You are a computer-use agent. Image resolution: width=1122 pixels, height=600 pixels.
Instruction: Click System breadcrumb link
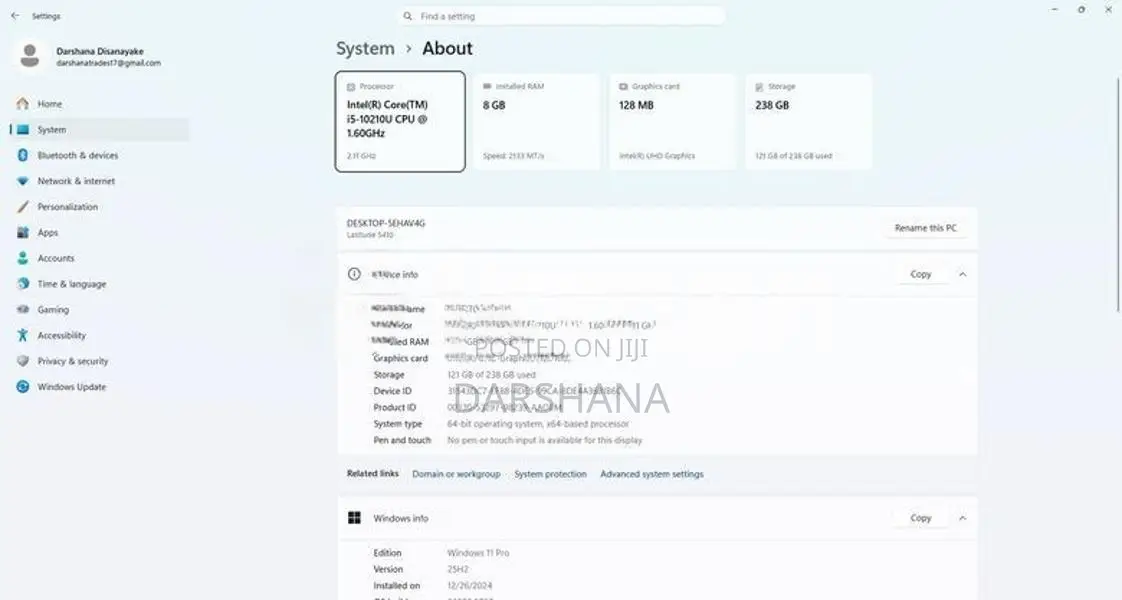(x=365, y=49)
